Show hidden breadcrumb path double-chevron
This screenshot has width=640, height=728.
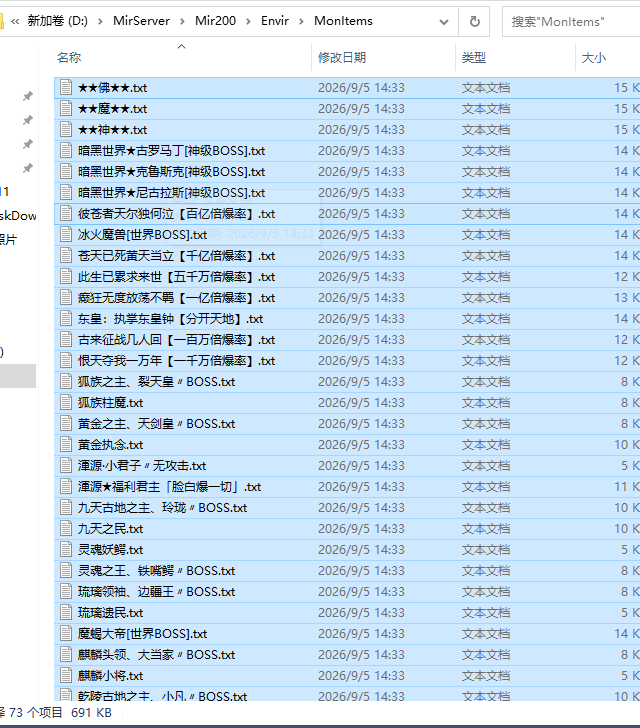click(x=15, y=21)
